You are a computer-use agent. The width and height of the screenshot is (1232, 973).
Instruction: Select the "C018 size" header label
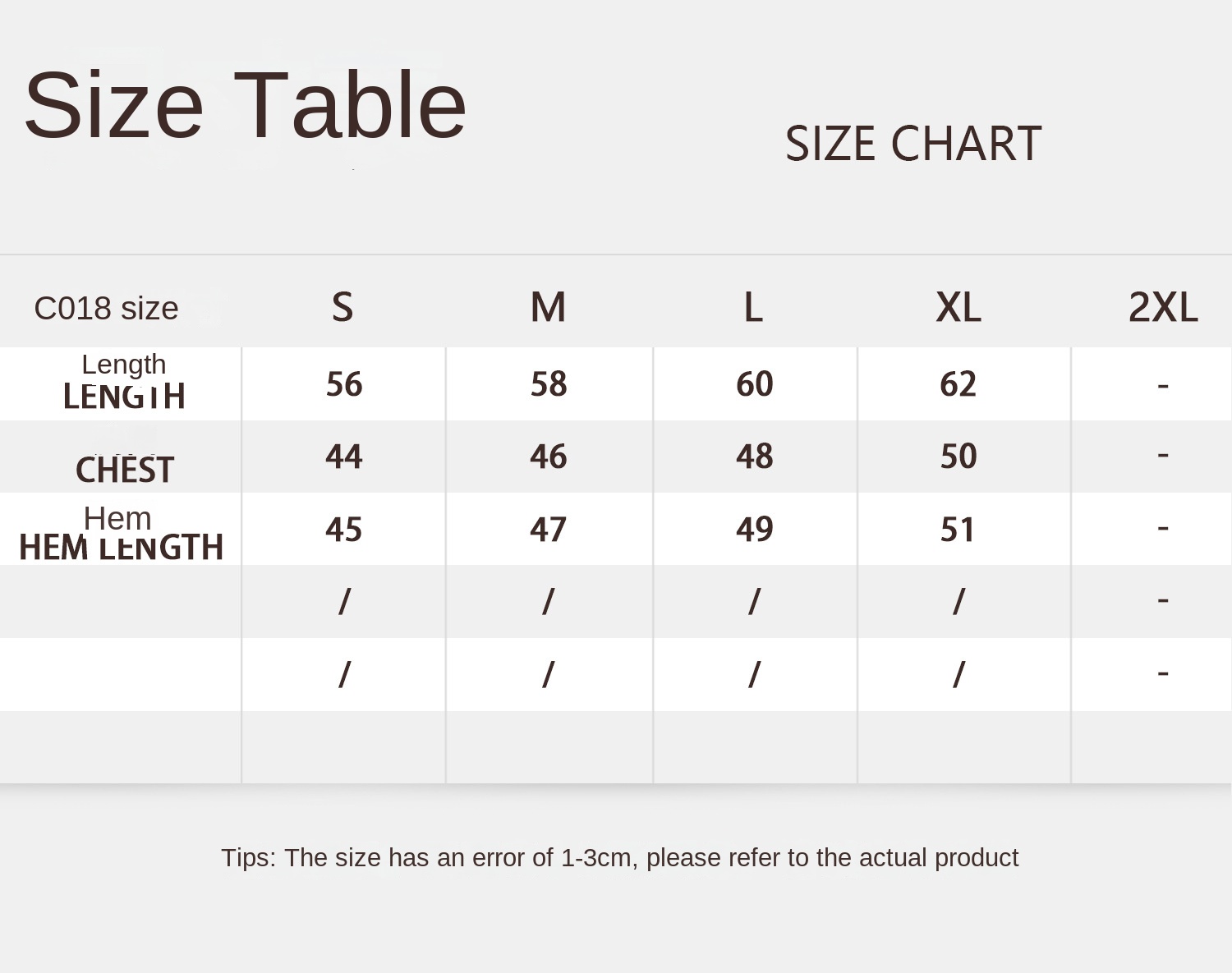click(106, 309)
